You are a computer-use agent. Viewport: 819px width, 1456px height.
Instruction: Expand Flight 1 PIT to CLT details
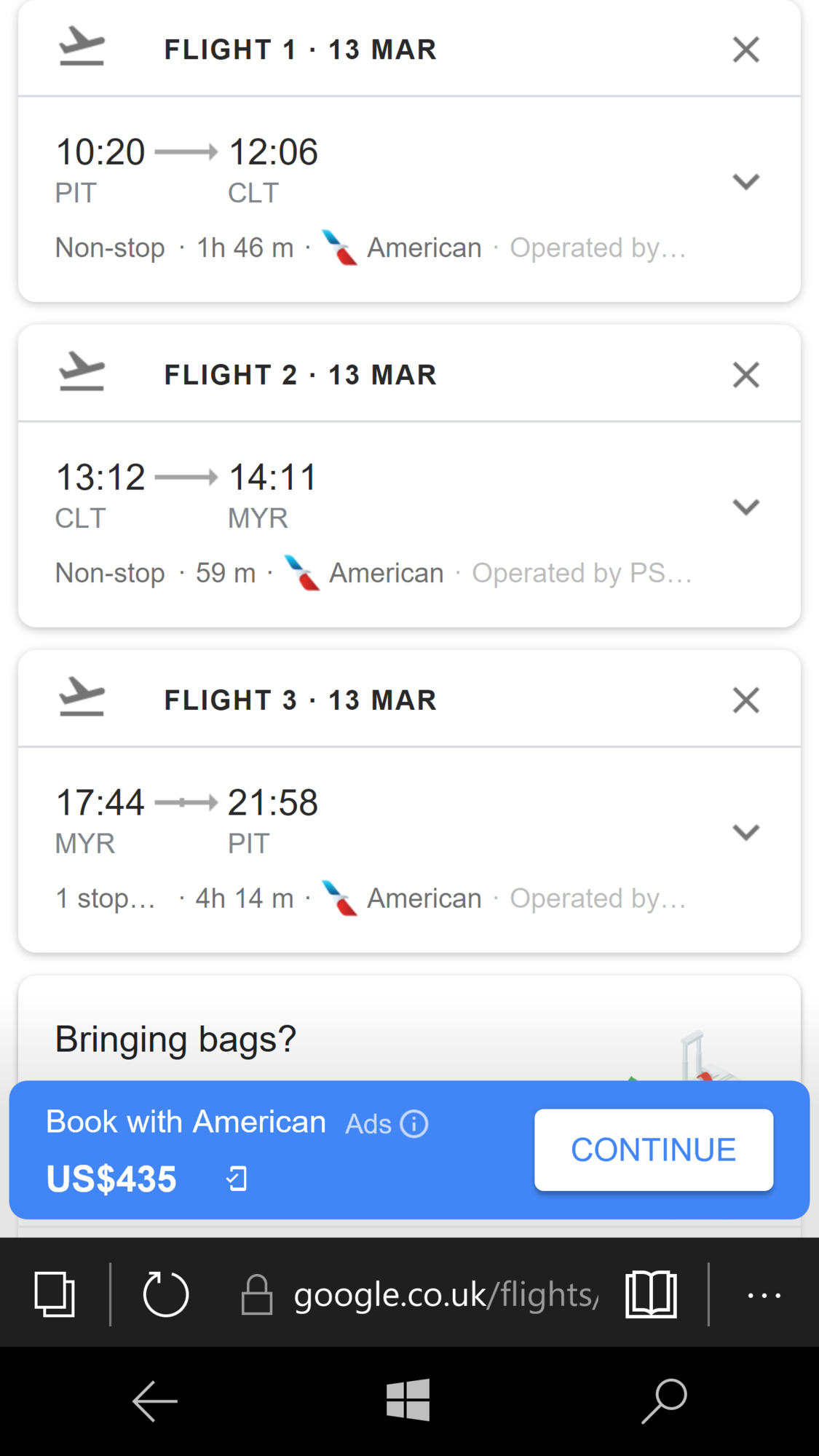pos(745,181)
